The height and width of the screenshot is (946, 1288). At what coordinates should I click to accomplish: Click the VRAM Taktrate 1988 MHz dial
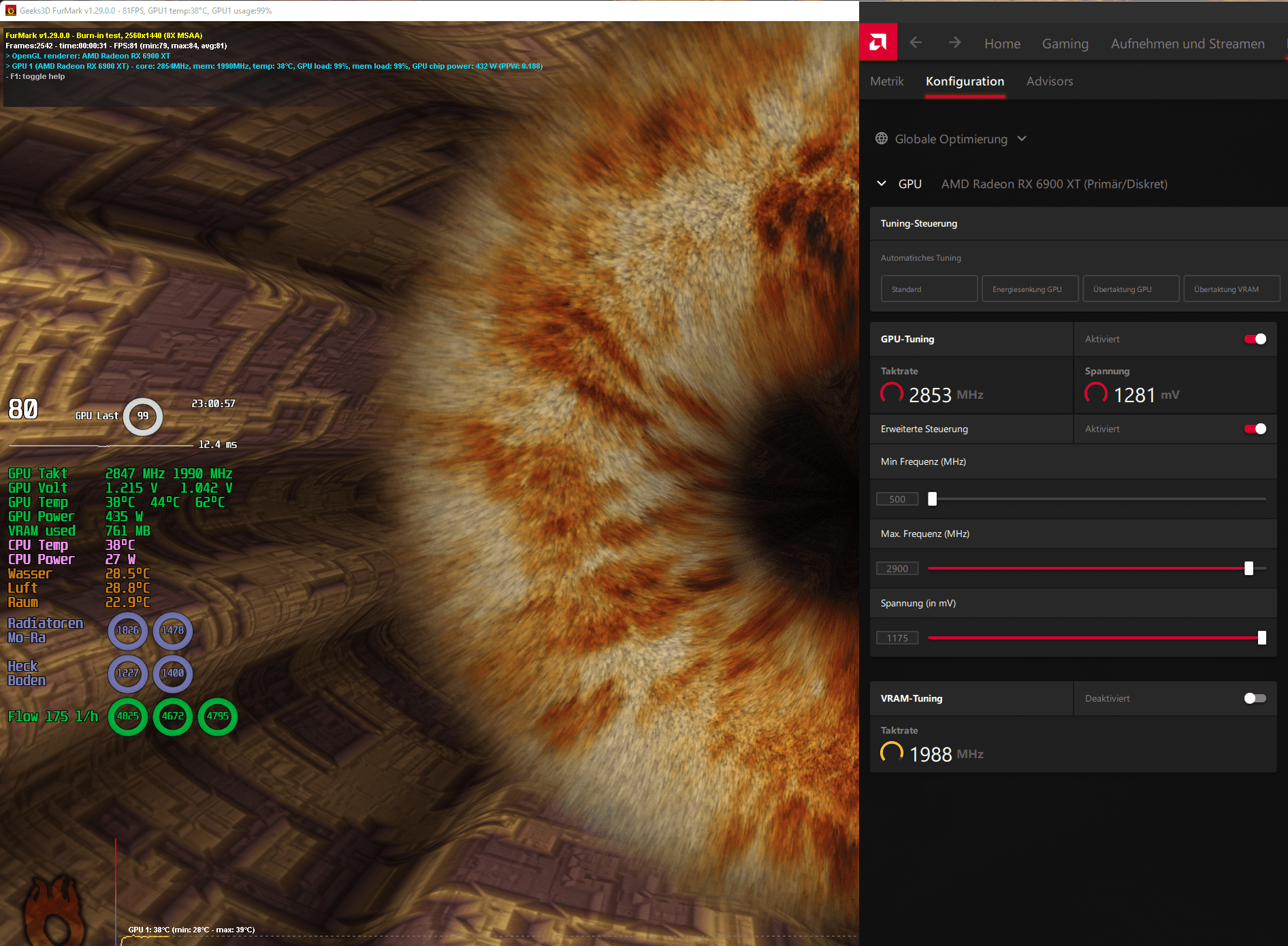point(892,753)
